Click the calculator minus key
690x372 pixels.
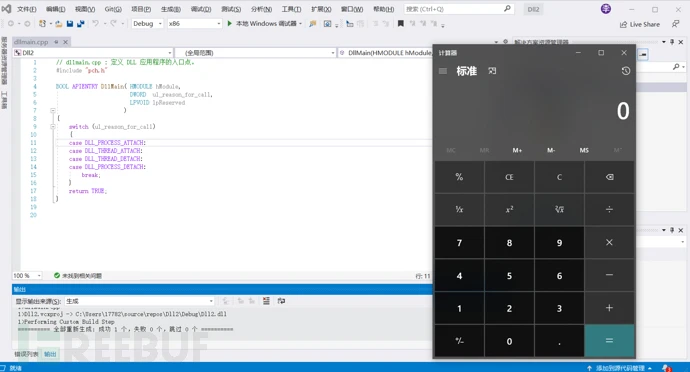point(609,275)
